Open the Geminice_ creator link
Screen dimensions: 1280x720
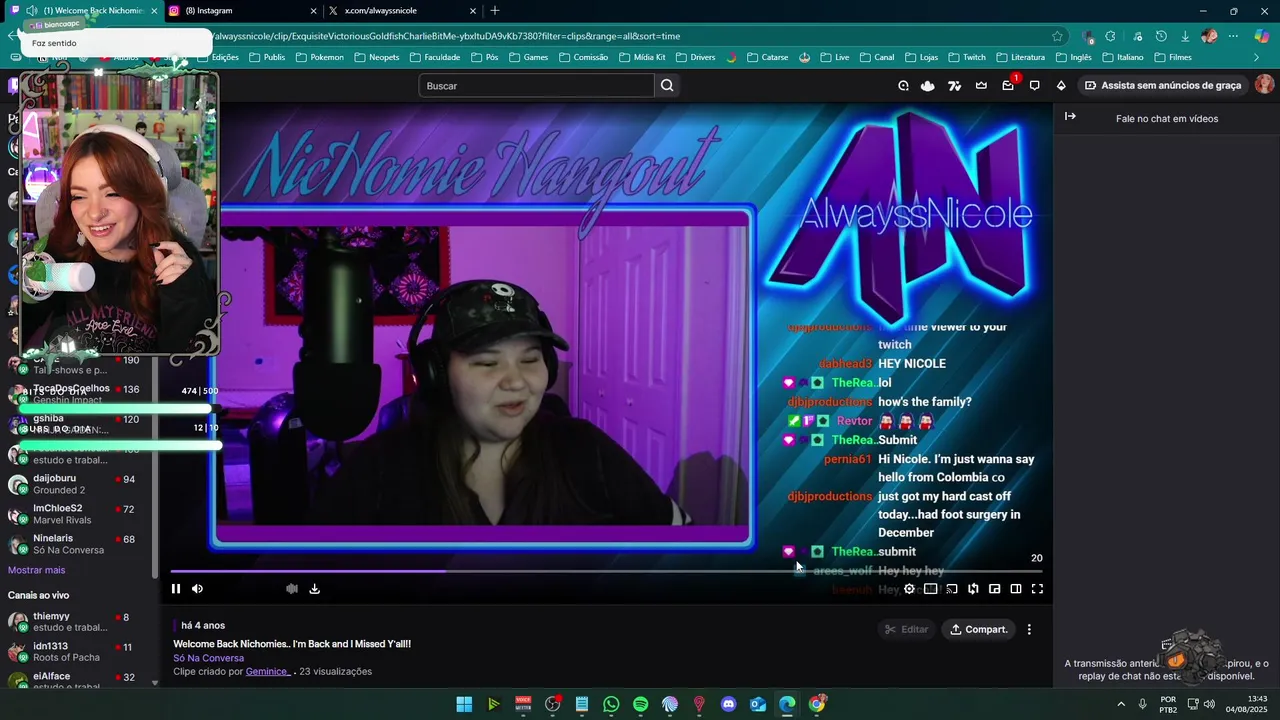pyautogui.click(x=268, y=672)
